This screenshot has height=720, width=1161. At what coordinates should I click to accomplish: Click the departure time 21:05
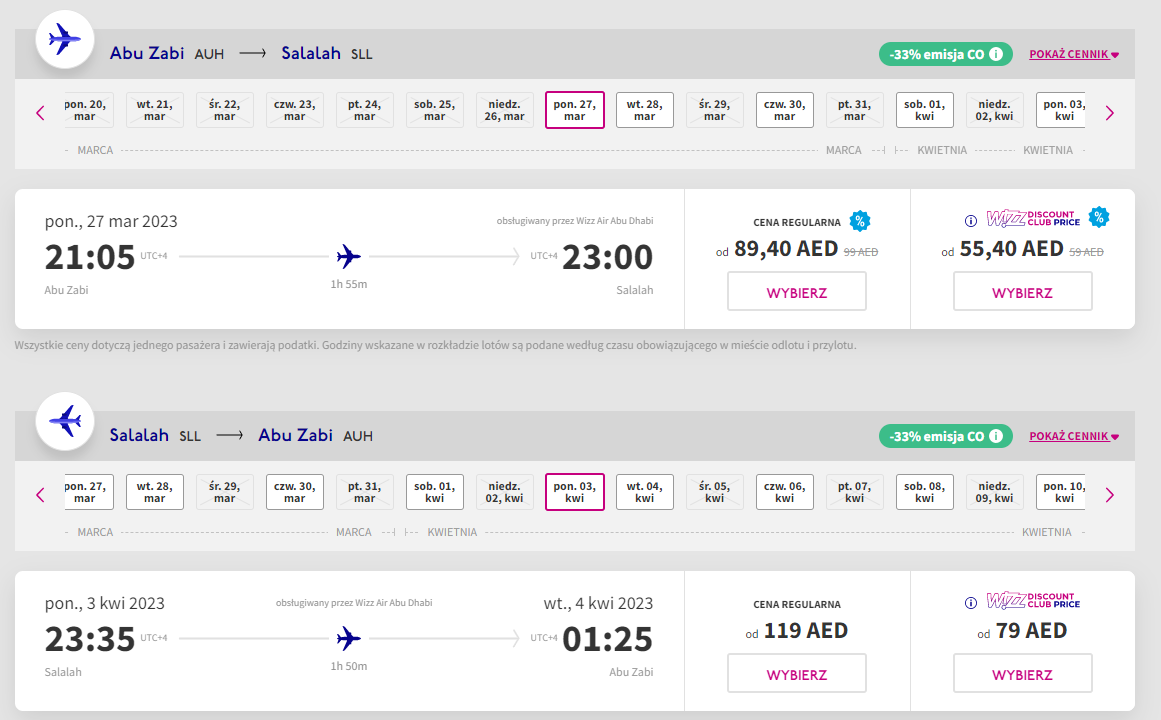(x=90, y=257)
